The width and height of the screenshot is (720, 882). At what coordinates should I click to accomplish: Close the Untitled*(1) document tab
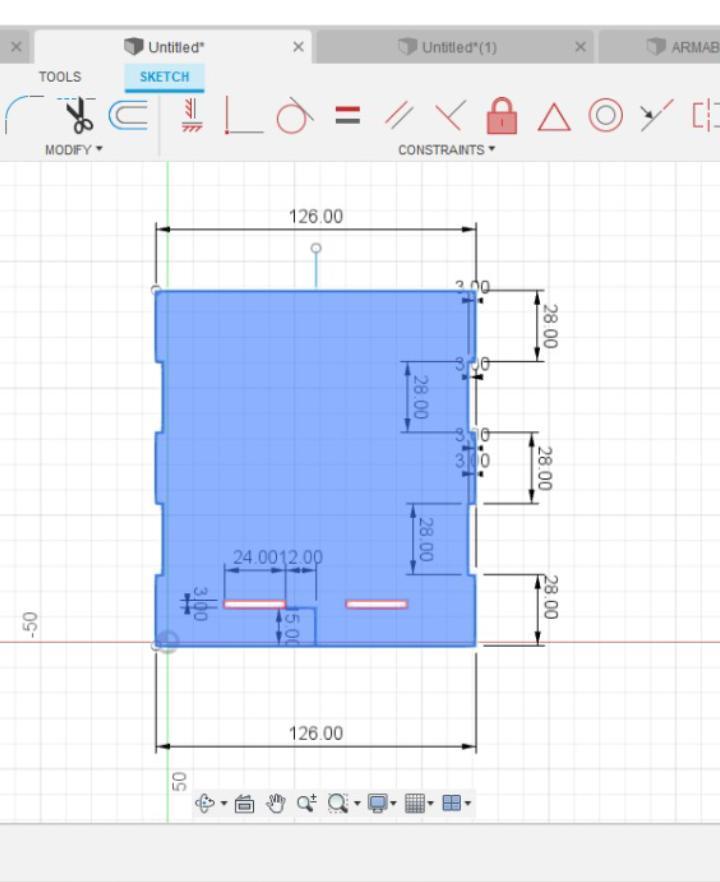580,47
